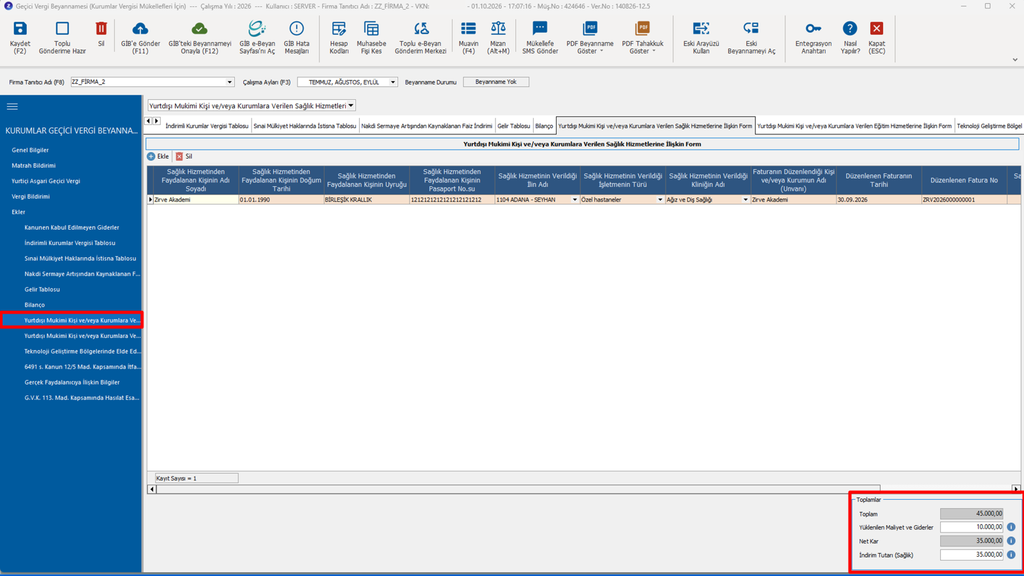Show the PDF Beyanname Göster option

[590, 37]
